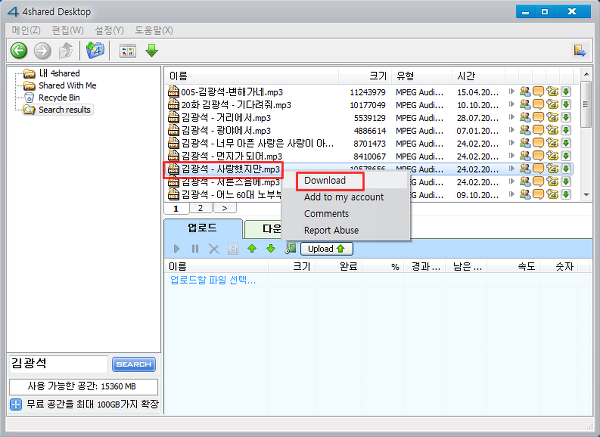Click the share icon for 김광석 - 먼지가 되어.mp3

525,156
